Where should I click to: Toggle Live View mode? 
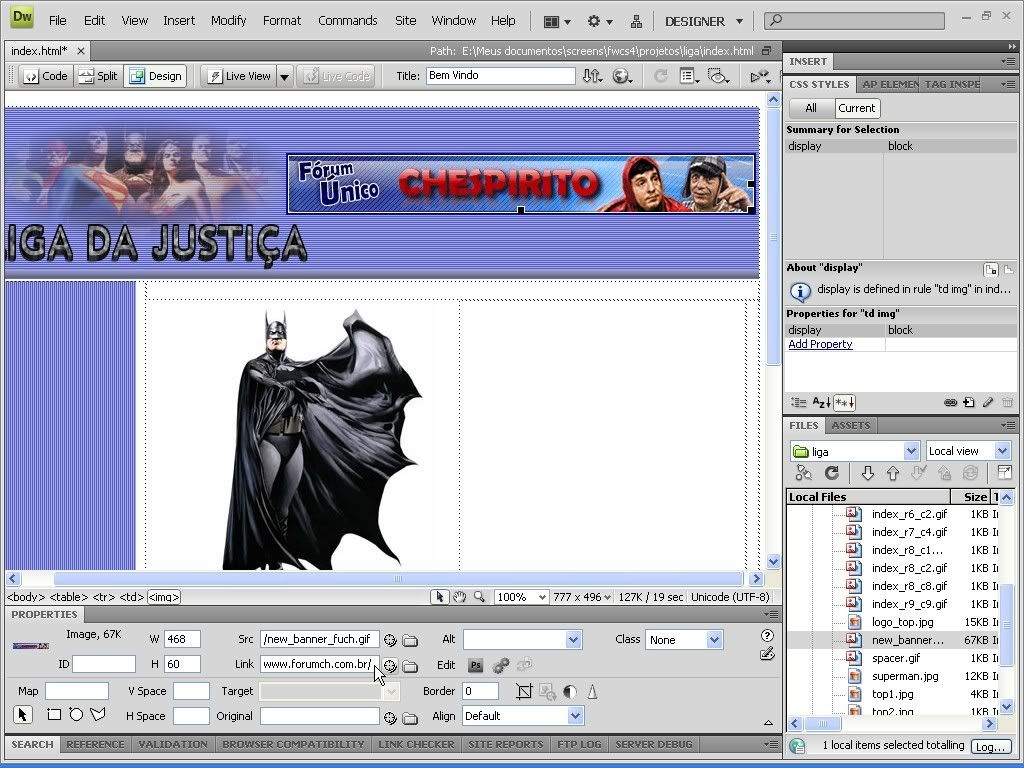tap(239, 76)
